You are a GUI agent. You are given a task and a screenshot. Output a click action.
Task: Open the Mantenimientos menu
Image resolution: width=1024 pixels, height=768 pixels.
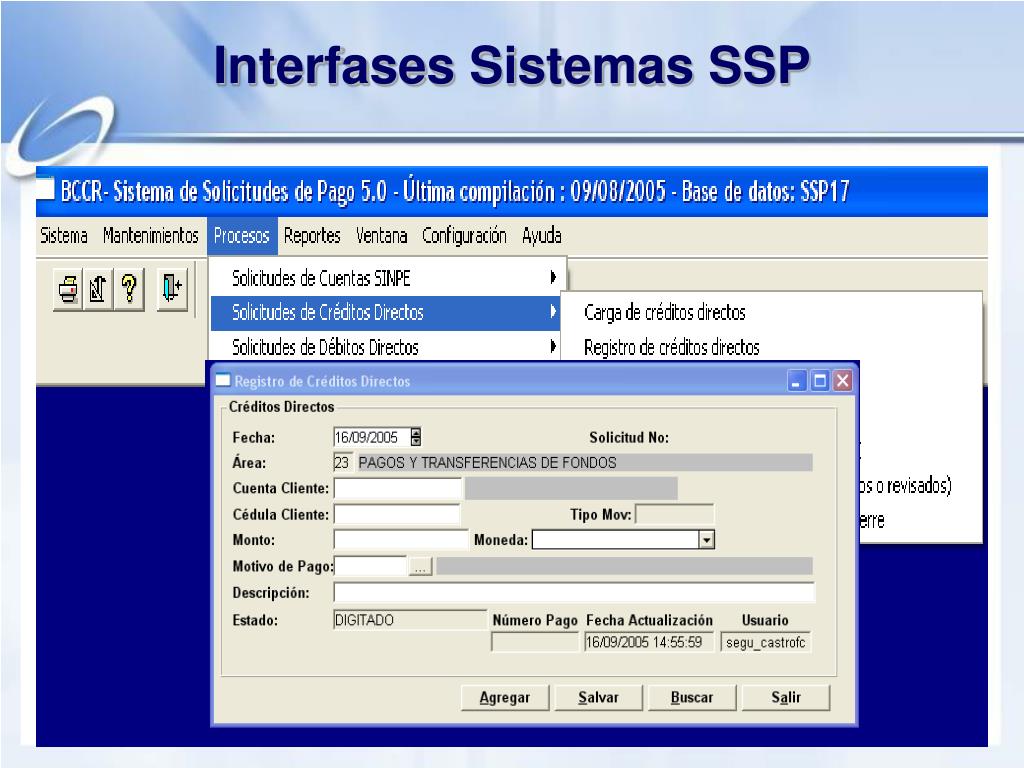click(x=151, y=235)
